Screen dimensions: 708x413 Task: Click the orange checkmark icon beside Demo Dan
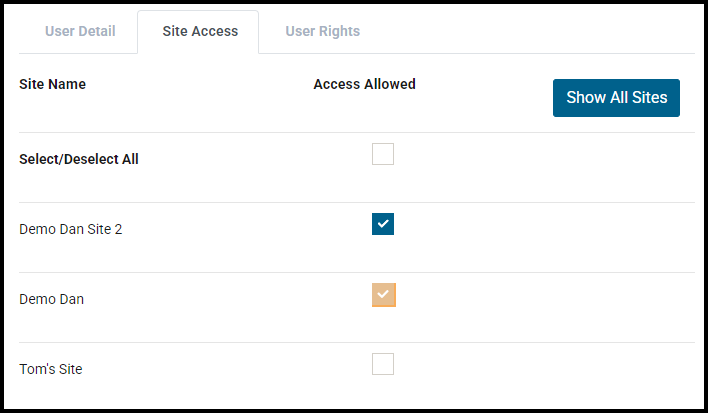384,295
